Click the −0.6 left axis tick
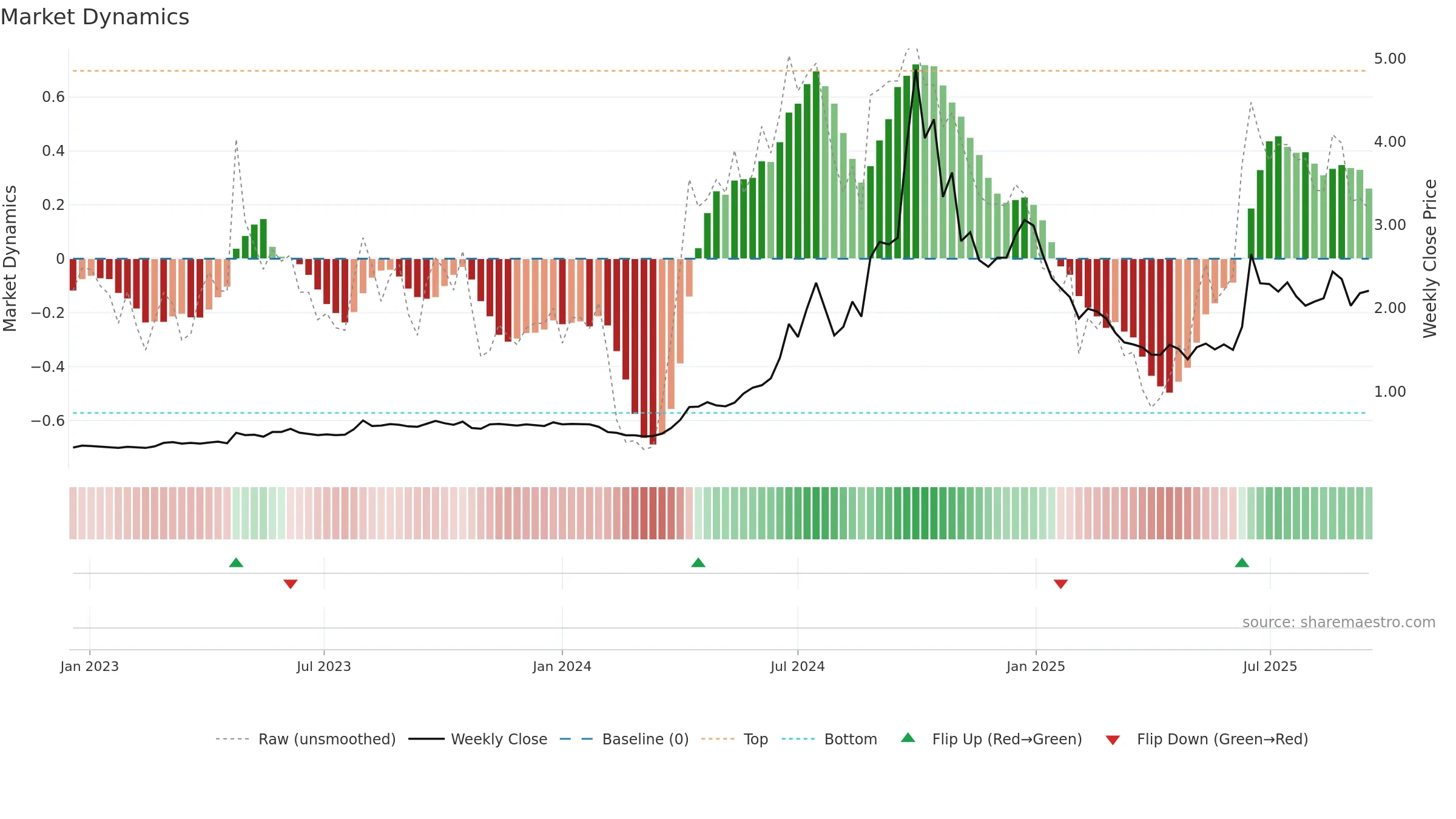Screen dimensions: 1456x819 [48, 421]
